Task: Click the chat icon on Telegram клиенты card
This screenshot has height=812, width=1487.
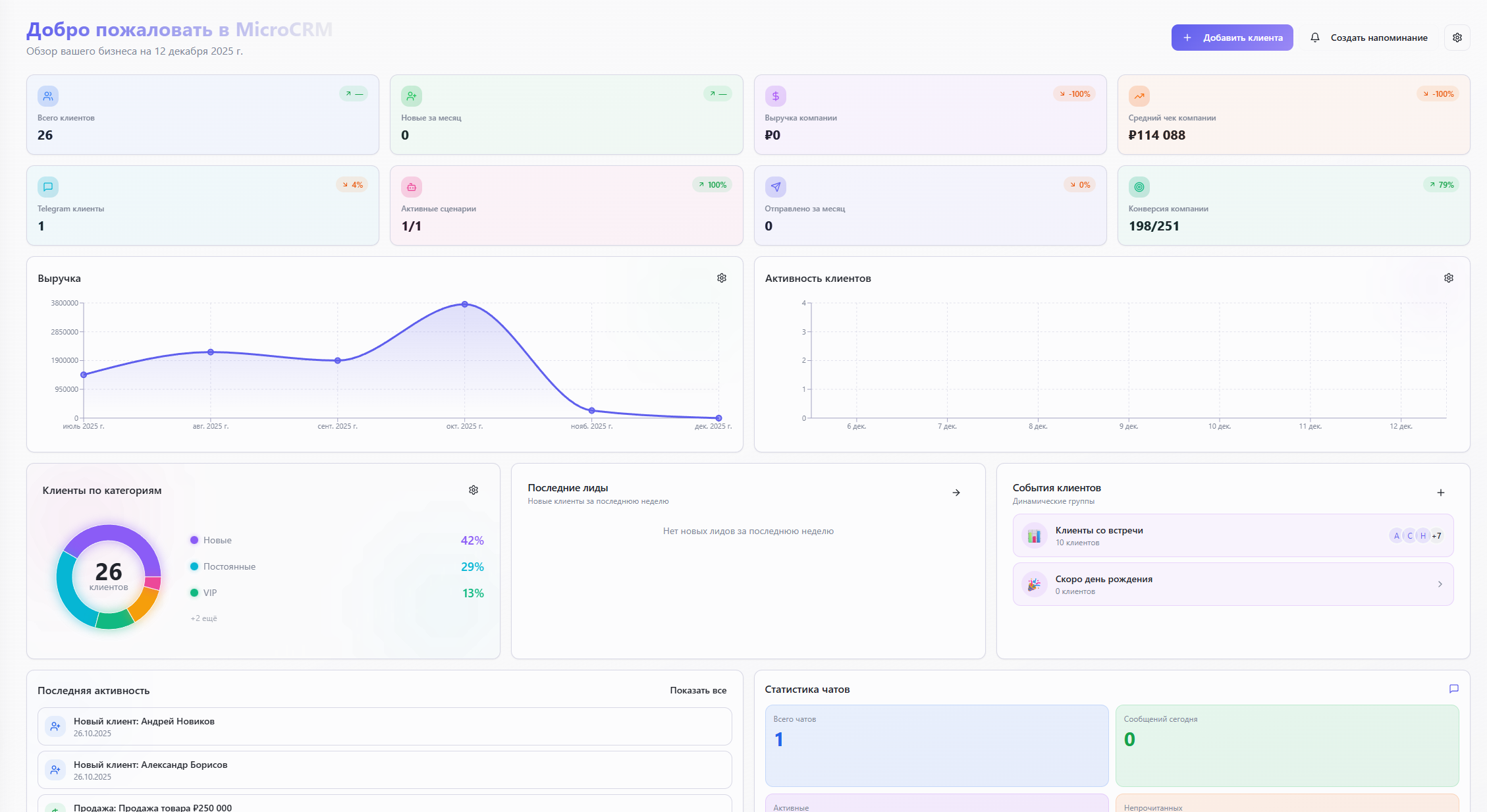Action: pyautogui.click(x=48, y=186)
